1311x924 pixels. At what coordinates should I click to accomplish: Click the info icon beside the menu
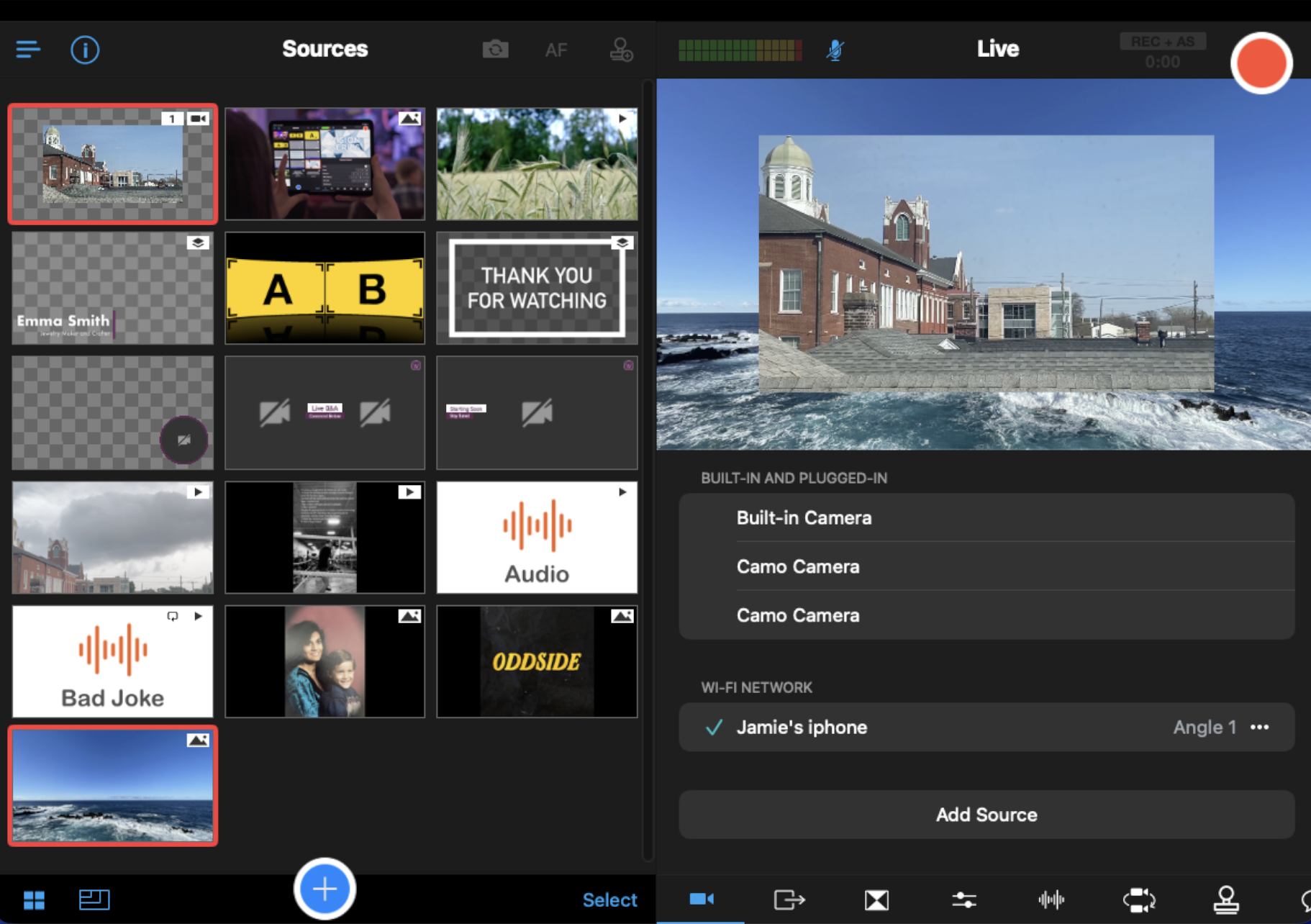(x=85, y=50)
